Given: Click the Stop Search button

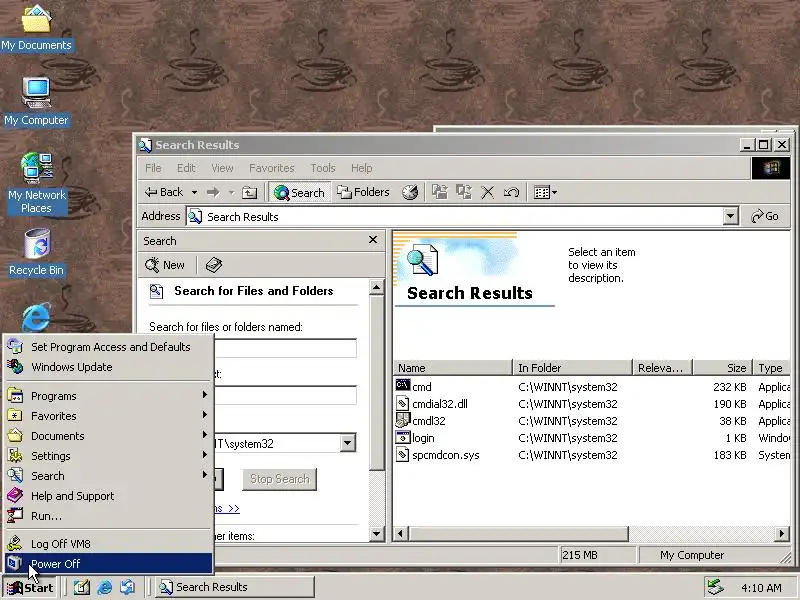Looking at the screenshot, I should coord(279,479).
